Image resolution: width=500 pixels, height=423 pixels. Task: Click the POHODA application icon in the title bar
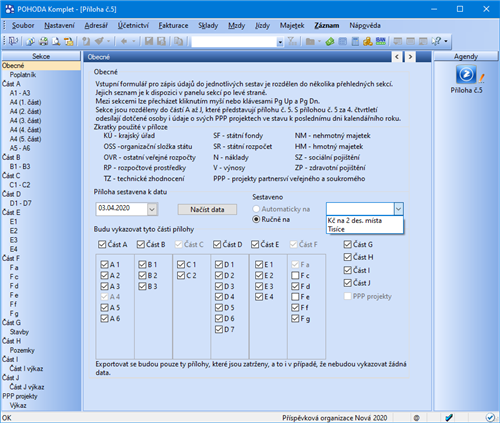10,9
